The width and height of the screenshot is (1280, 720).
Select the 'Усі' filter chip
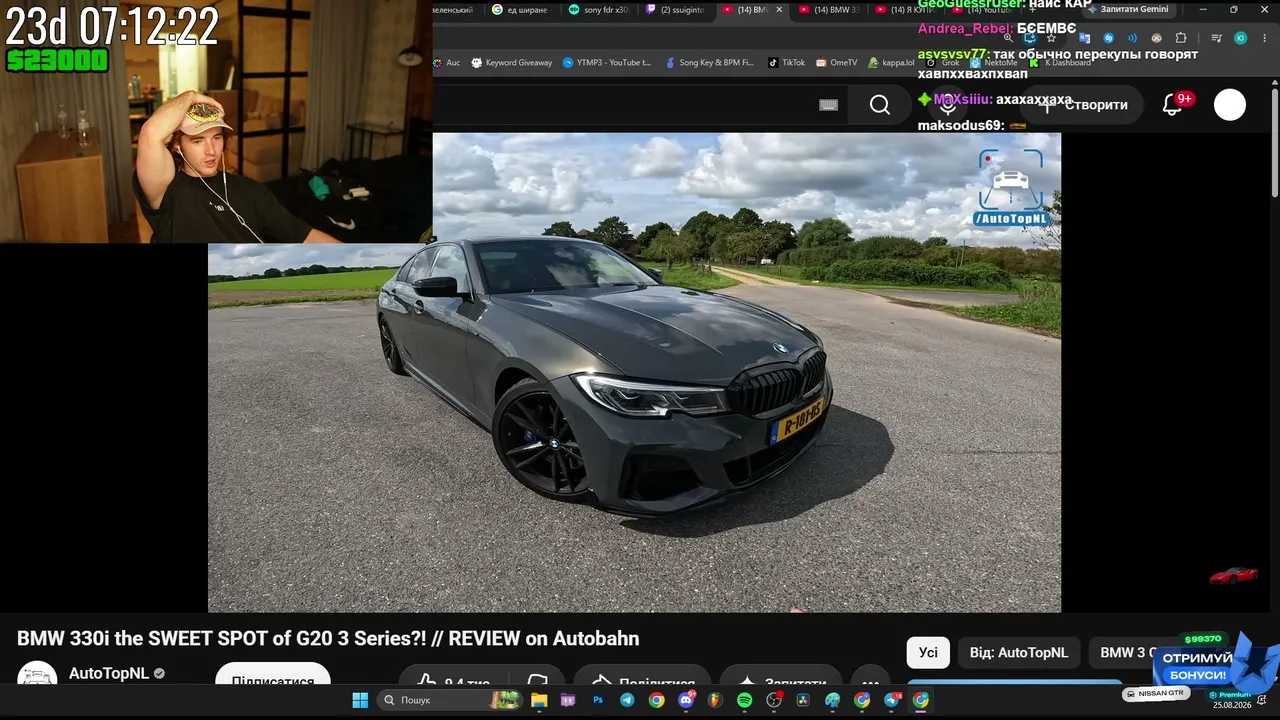pyautogui.click(x=928, y=653)
